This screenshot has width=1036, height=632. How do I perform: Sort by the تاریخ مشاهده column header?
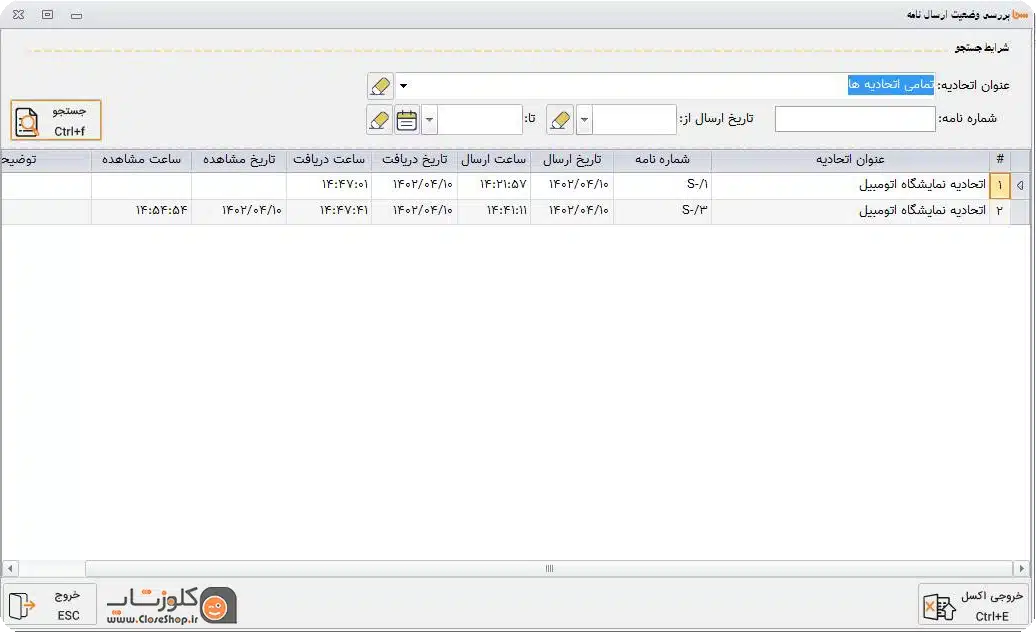(239, 160)
